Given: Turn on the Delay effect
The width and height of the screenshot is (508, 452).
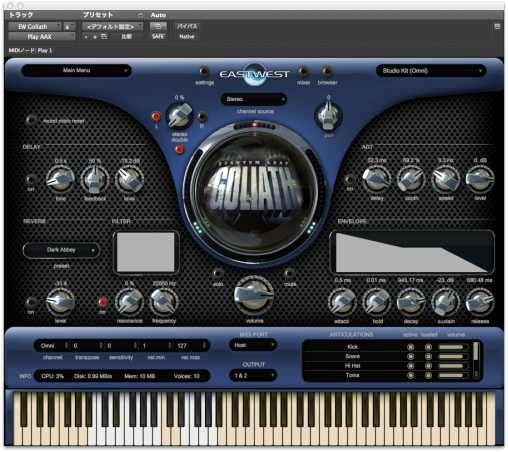Looking at the screenshot, I should point(31,180).
